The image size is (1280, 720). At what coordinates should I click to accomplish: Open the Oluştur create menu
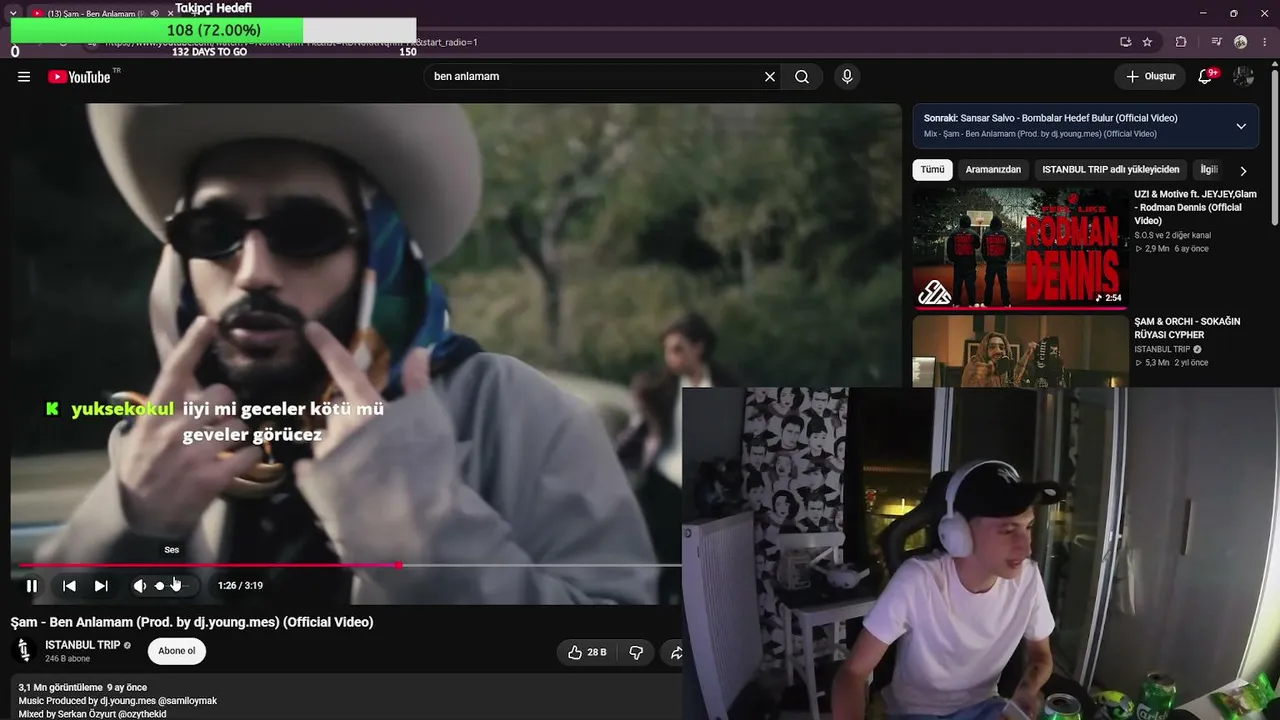1150,77
